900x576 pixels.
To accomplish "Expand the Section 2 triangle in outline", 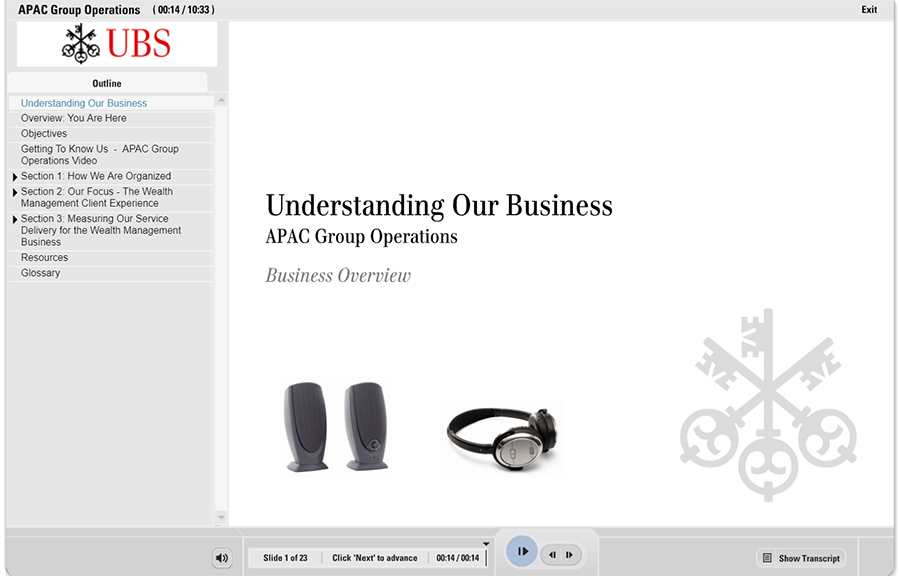I will click(15, 192).
